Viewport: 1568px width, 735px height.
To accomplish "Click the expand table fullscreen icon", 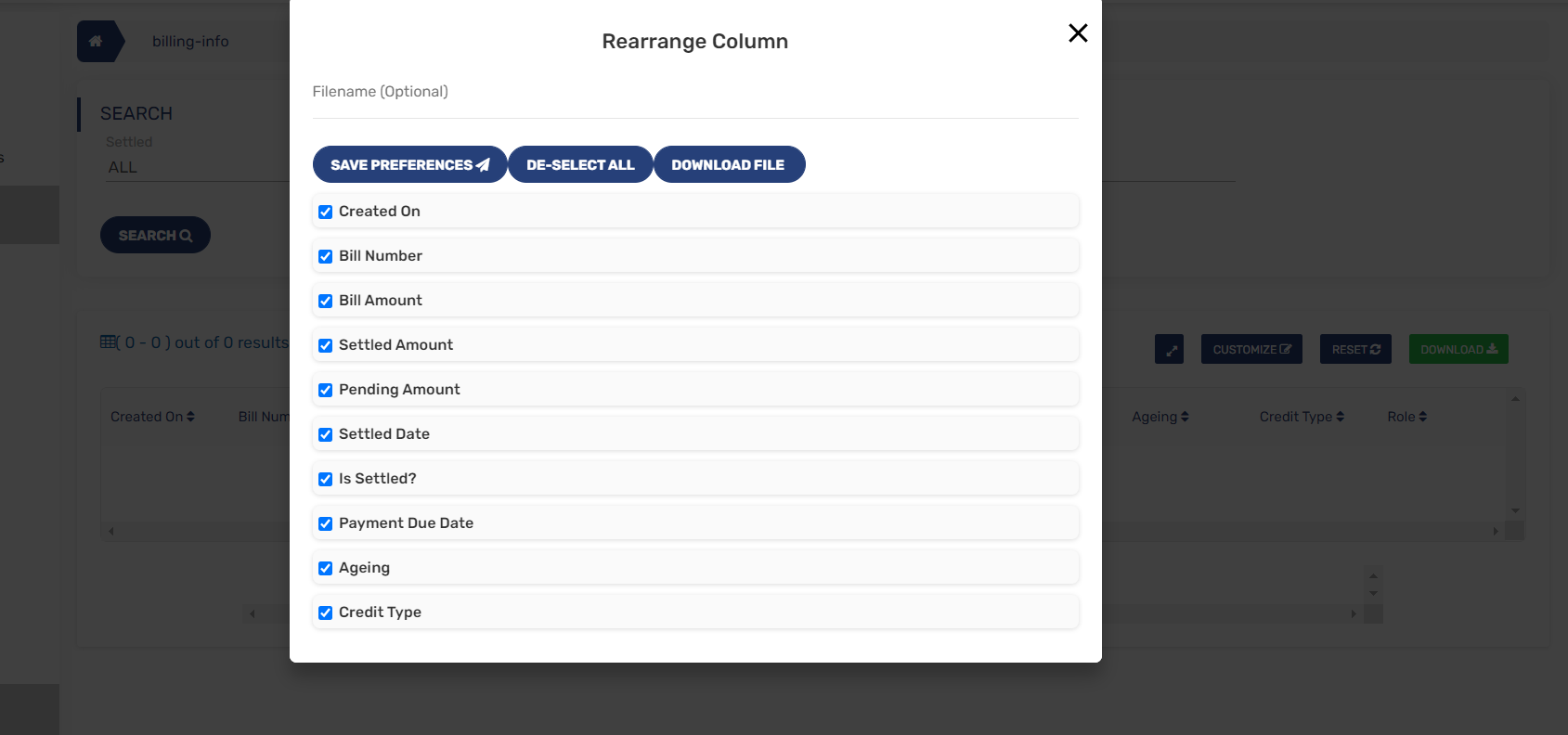I will point(1169,350).
